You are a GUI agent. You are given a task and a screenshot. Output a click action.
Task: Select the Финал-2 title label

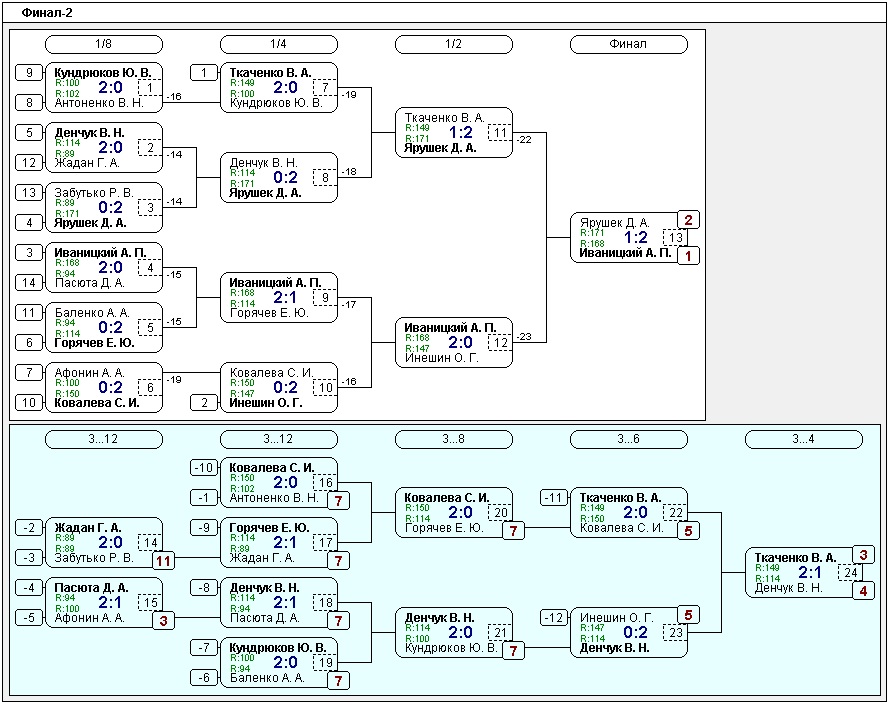click(x=47, y=12)
